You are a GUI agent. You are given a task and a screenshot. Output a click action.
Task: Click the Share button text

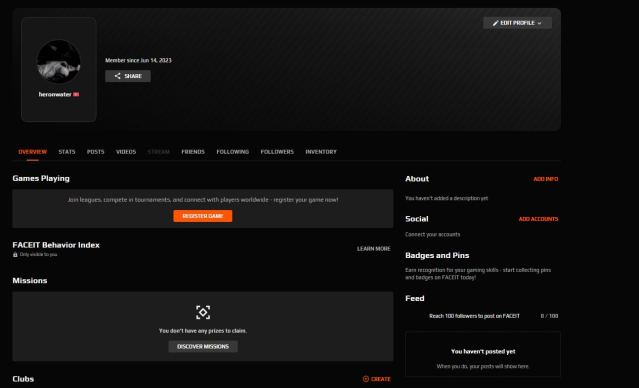coord(133,76)
